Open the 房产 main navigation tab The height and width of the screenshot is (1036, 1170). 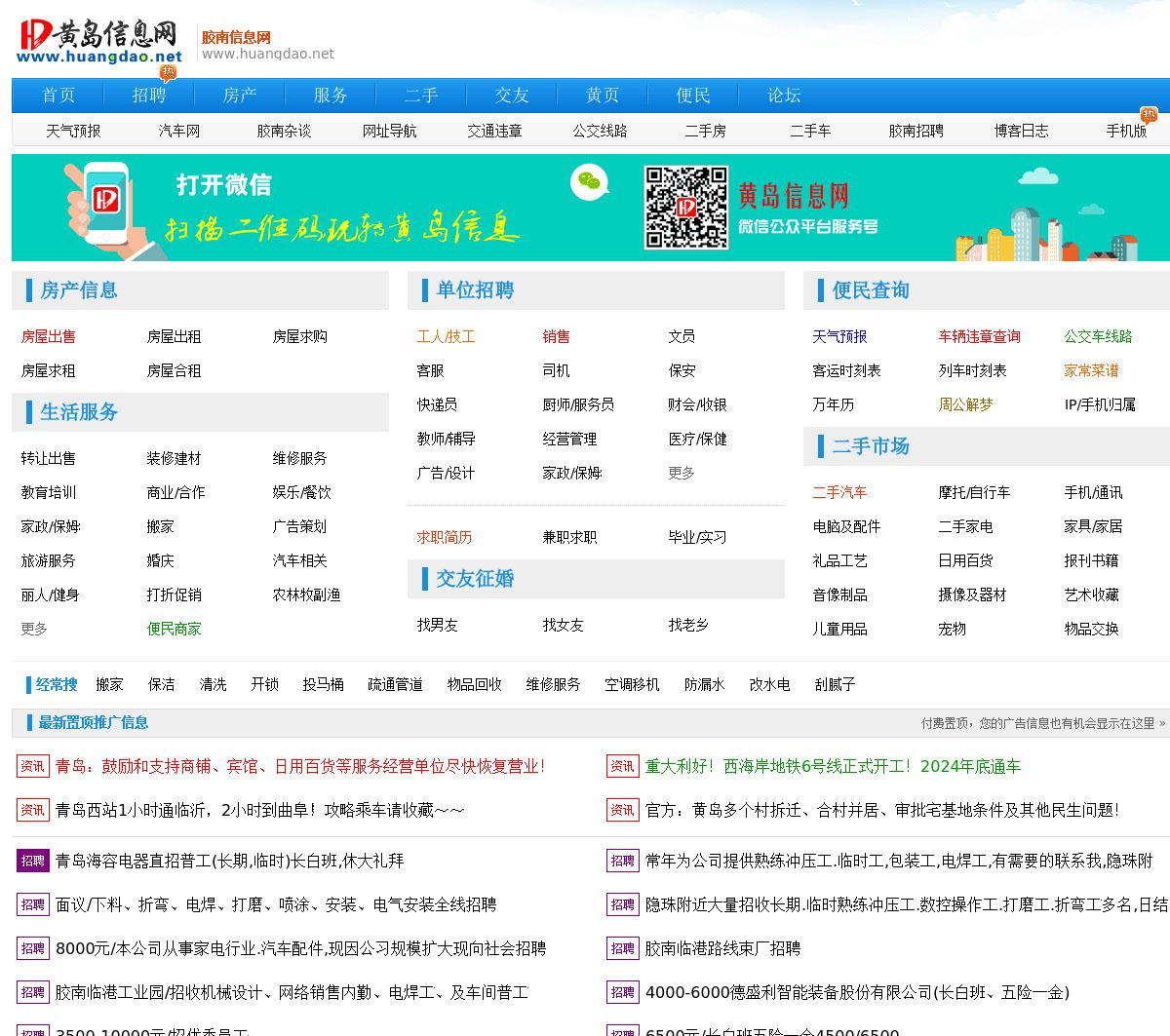point(240,96)
